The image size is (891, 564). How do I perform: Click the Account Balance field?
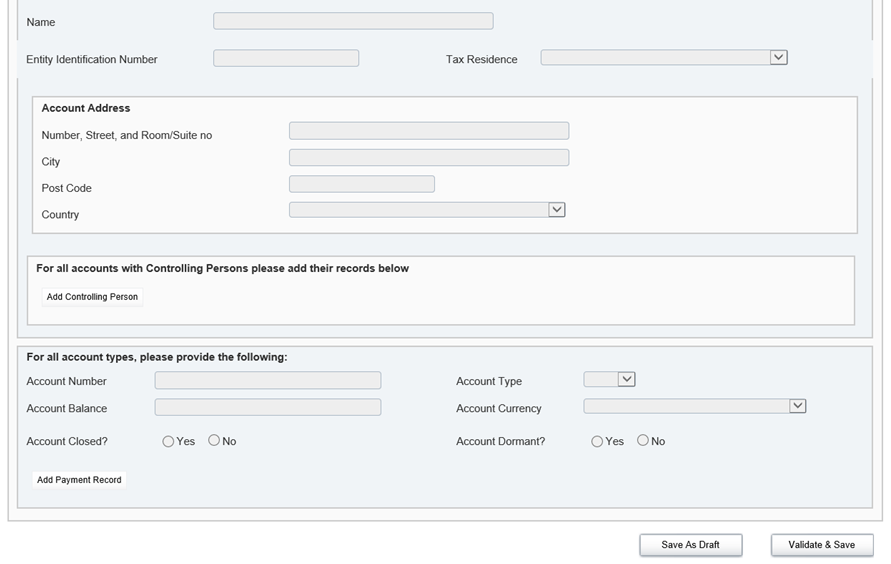(x=268, y=408)
